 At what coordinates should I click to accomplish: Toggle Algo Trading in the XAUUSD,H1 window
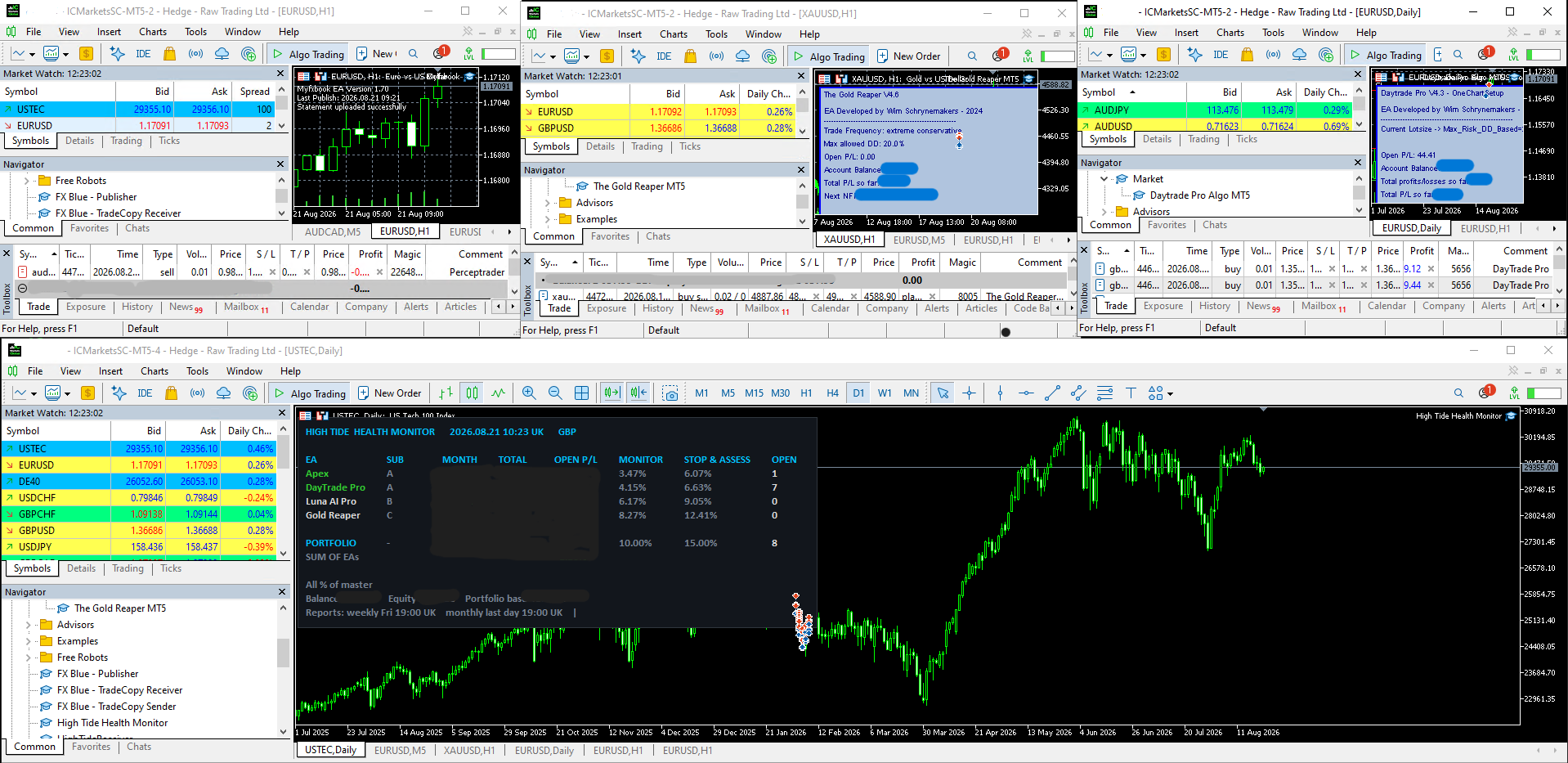pos(829,56)
